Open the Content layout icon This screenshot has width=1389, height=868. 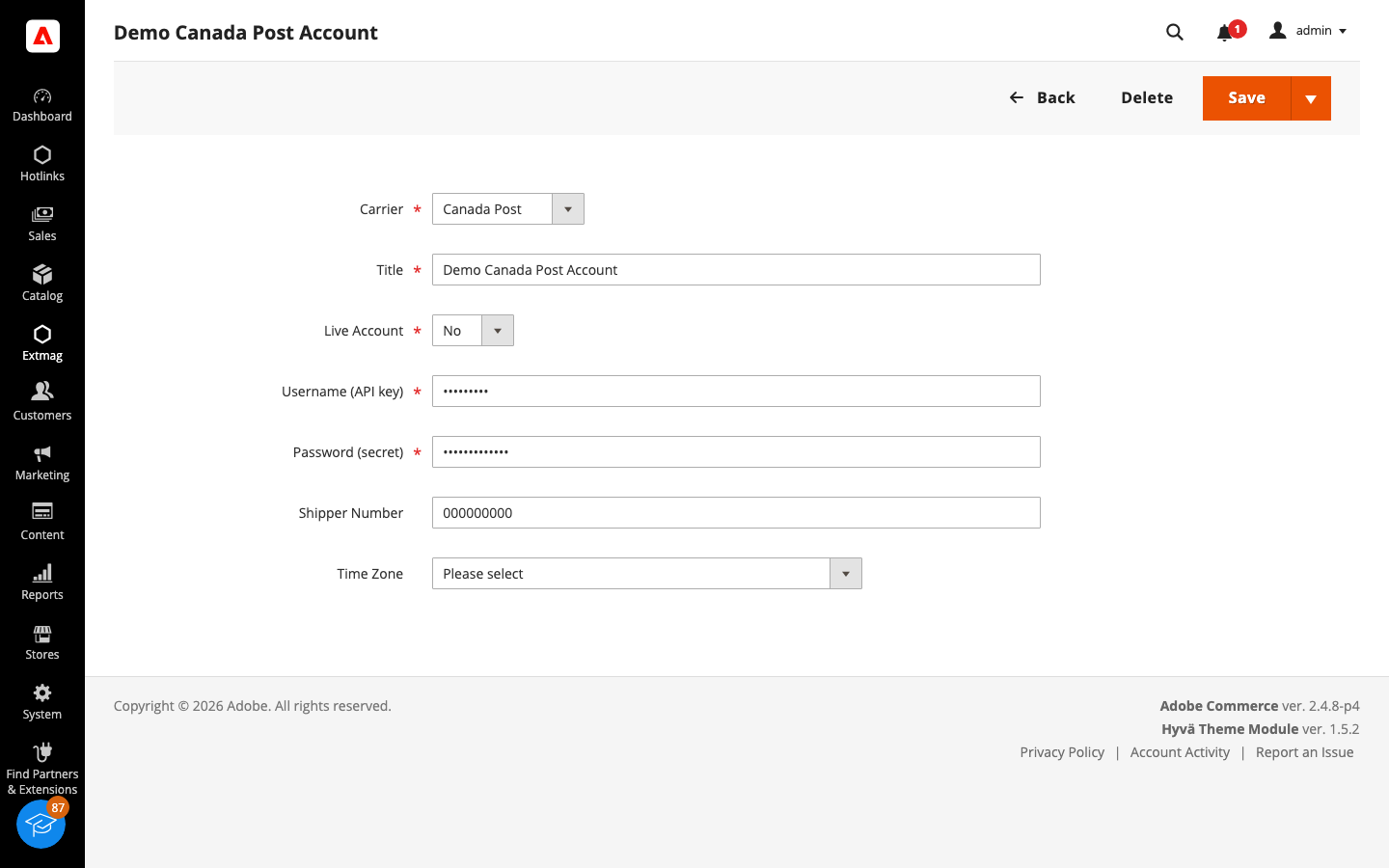(42, 511)
